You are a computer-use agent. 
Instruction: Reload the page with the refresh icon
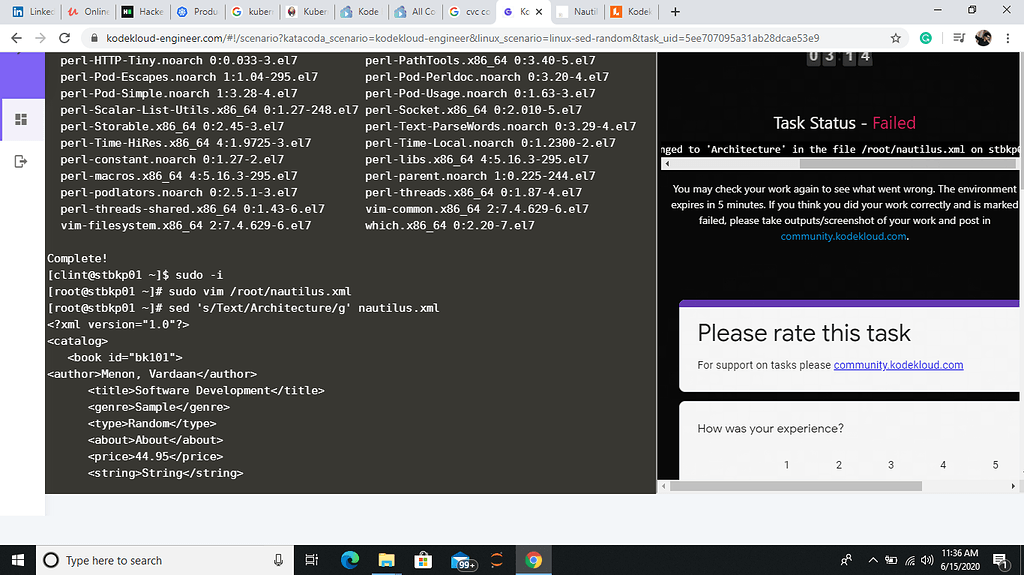(x=64, y=38)
